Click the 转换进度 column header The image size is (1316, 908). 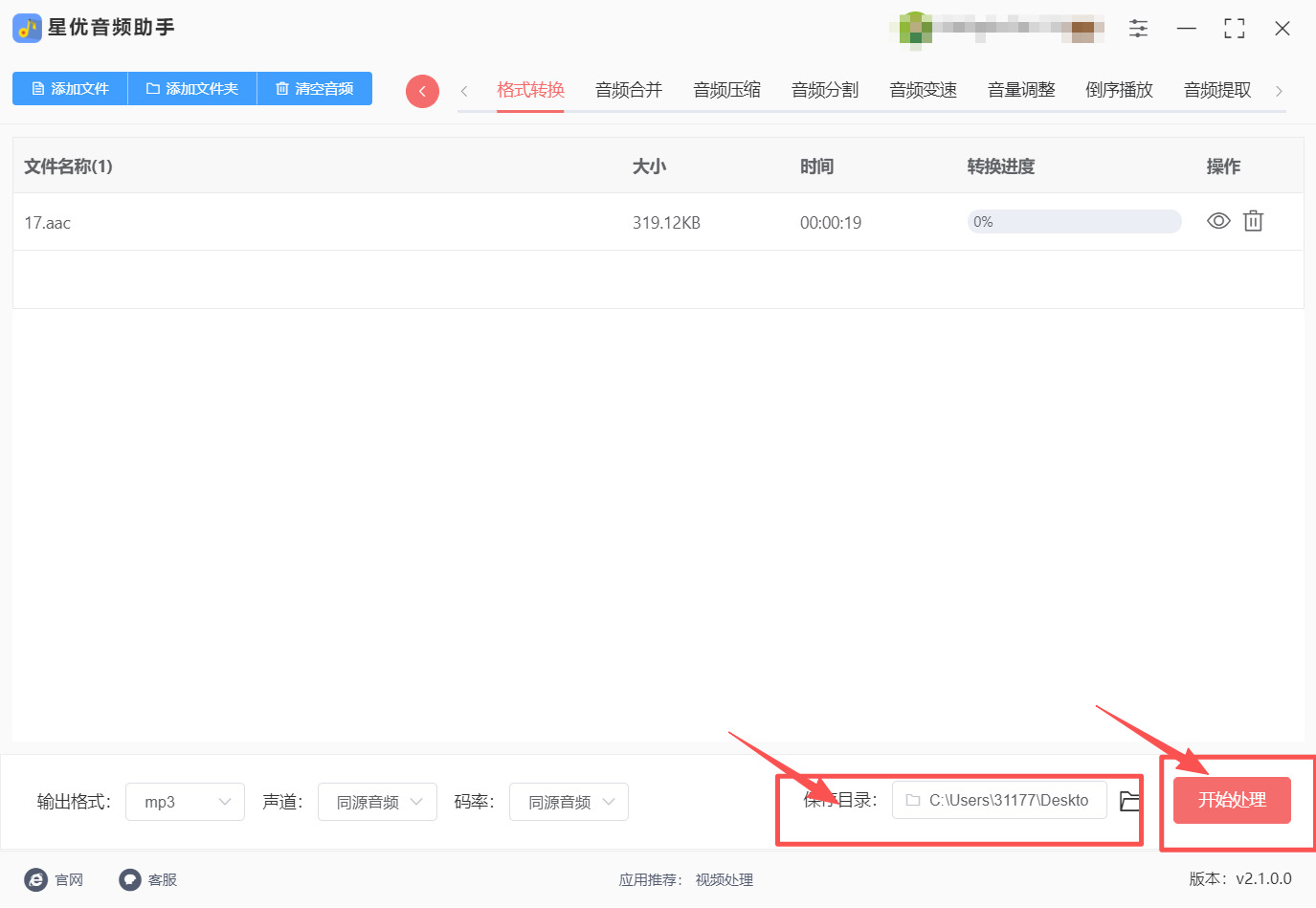point(1001,166)
